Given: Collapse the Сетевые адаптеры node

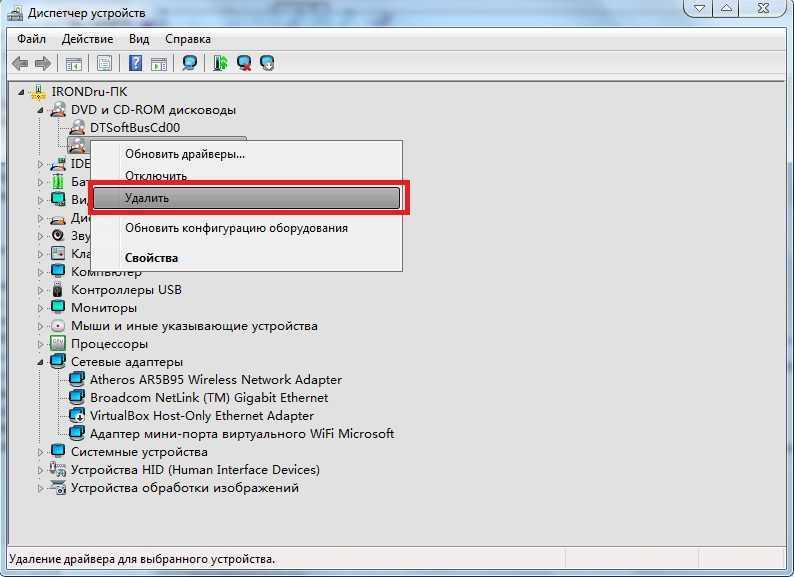Looking at the screenshot, I should (x=40, y=362).
